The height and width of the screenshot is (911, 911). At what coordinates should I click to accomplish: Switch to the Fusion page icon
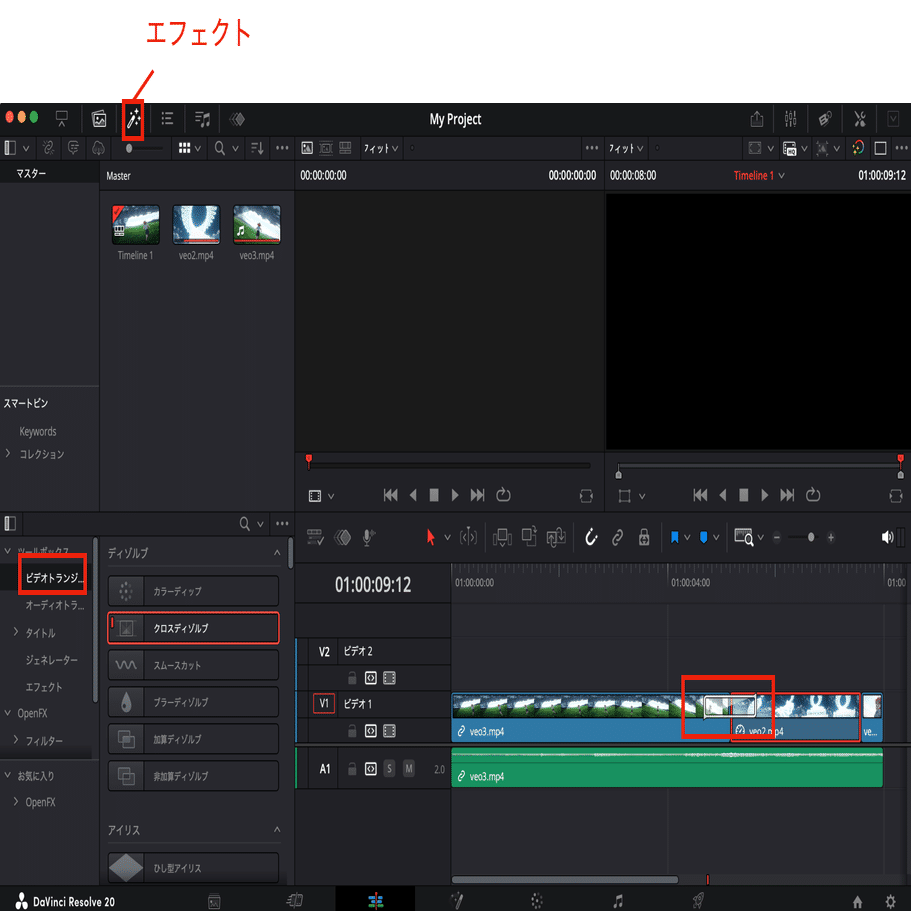point(457,899)
